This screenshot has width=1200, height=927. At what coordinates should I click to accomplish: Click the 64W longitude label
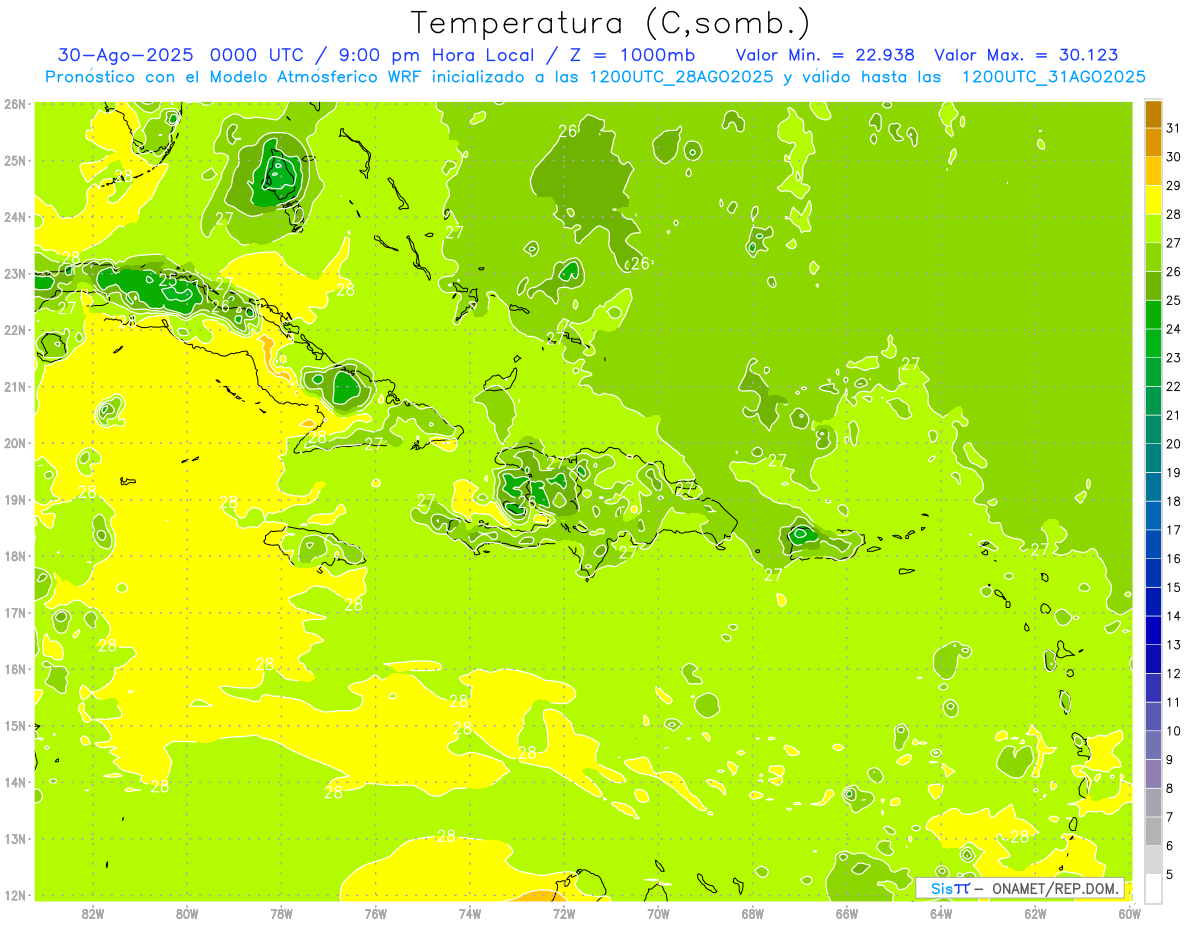point(941,913)
